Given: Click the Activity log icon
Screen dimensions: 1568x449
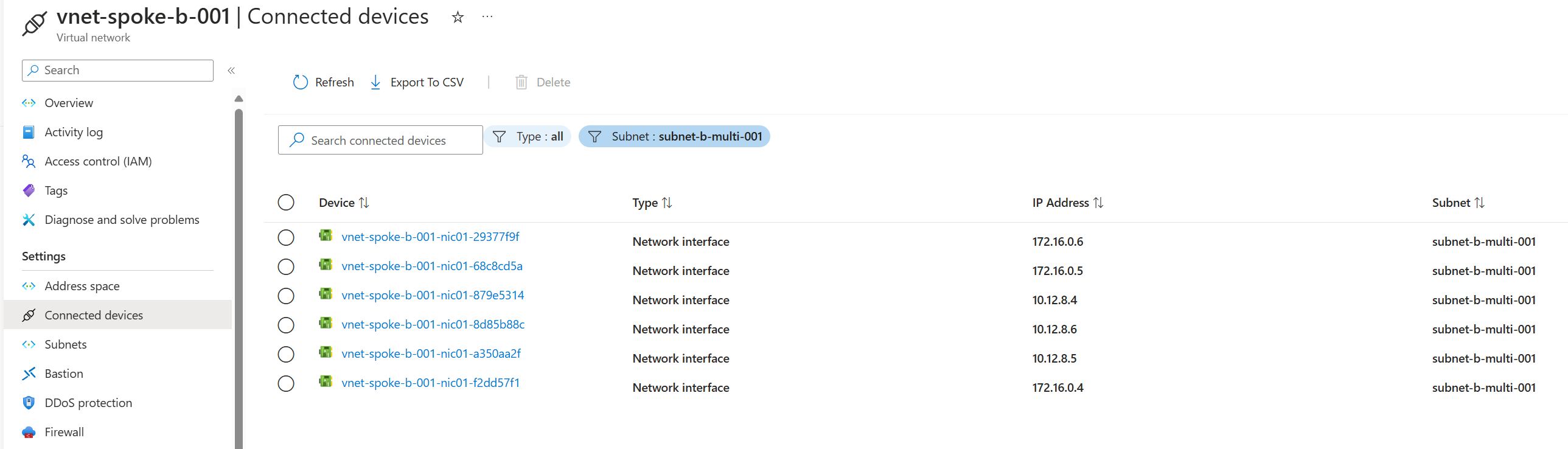Looking at the screenshot, I should [29, 132].
